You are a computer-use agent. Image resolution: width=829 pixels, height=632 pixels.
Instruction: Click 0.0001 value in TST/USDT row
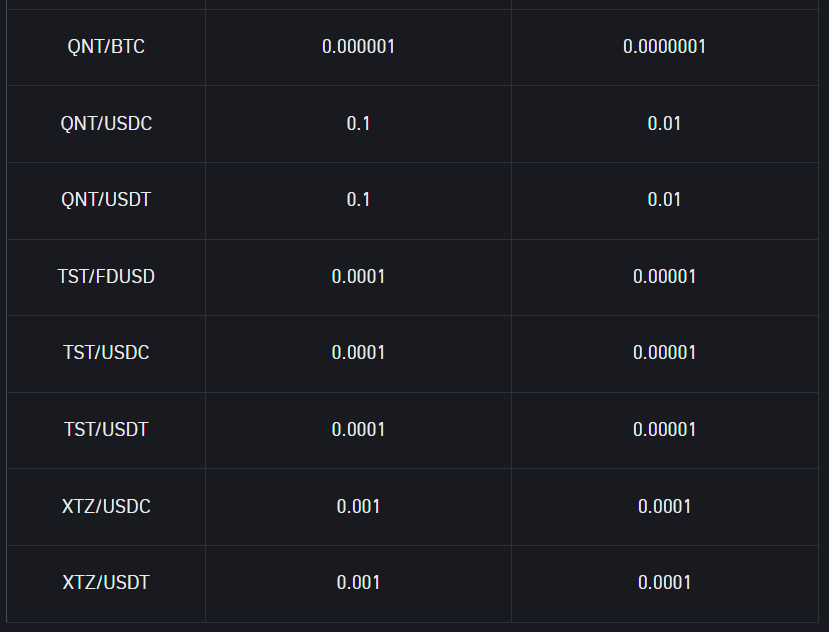(x=358, y=429)
